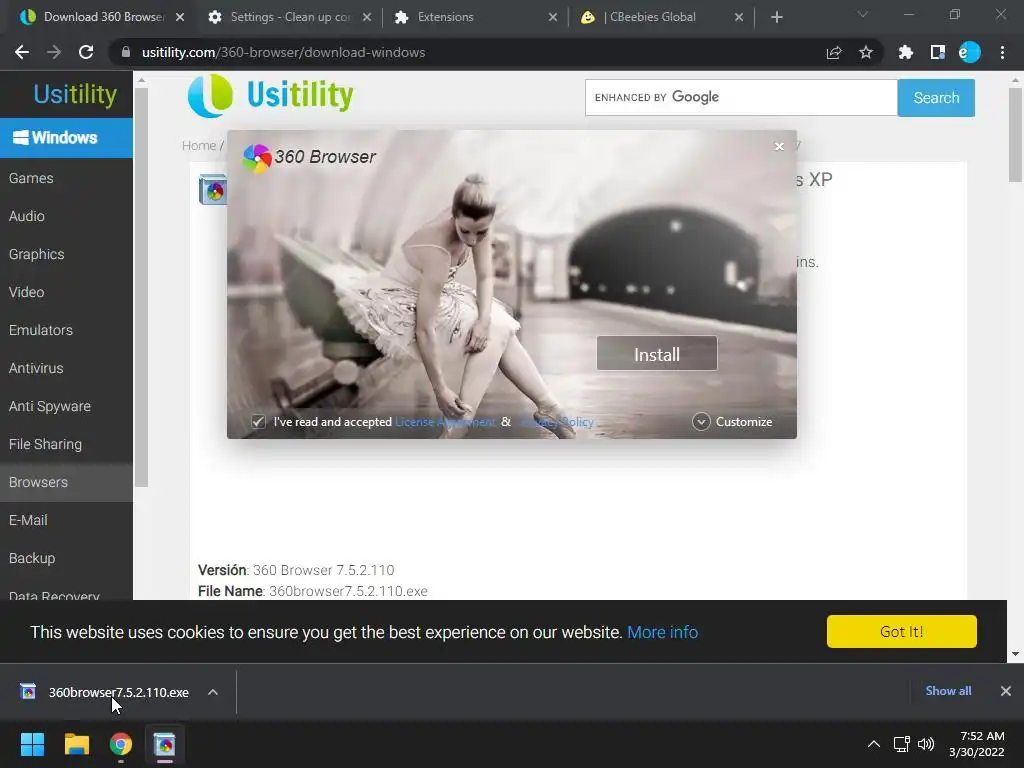The image size is (1024, 768).
Task: Select the Windows category in sidebar
Action: 66,138
